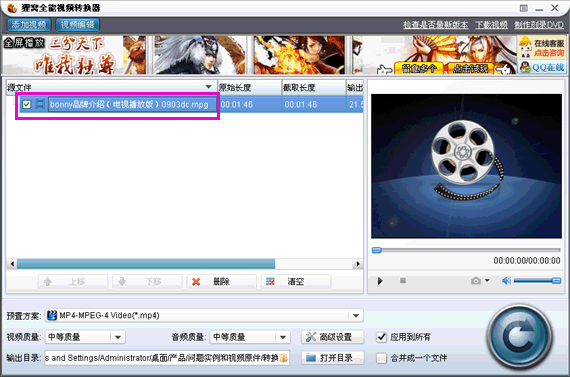
Task: Take a snapshot with camera icon
Action: 476,281
